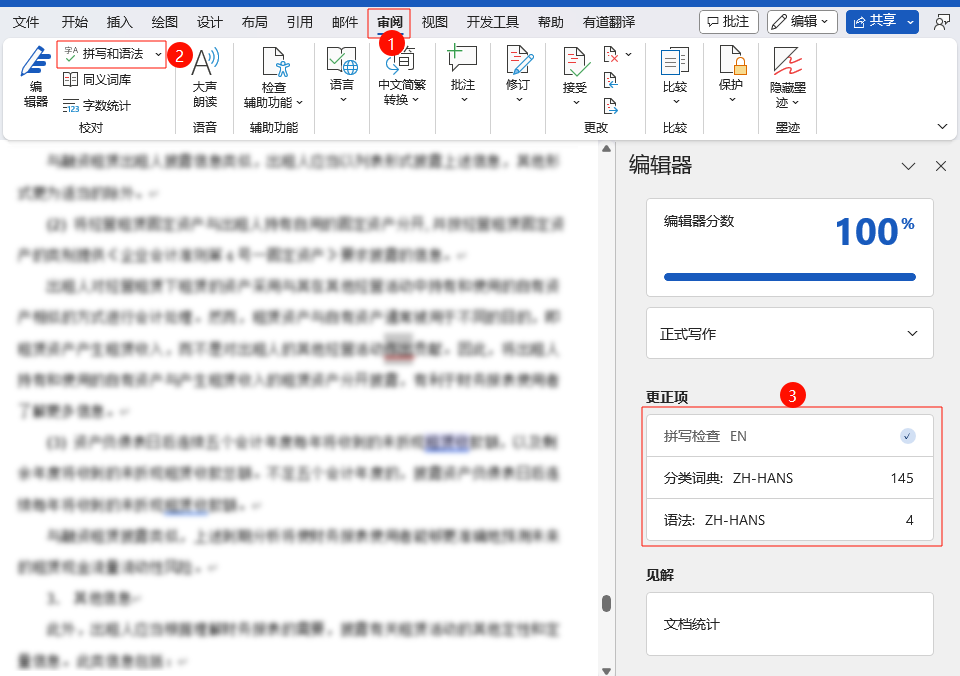Open the 引用 ribbon tab
The image size is (960, 676).
pos(299,21)
